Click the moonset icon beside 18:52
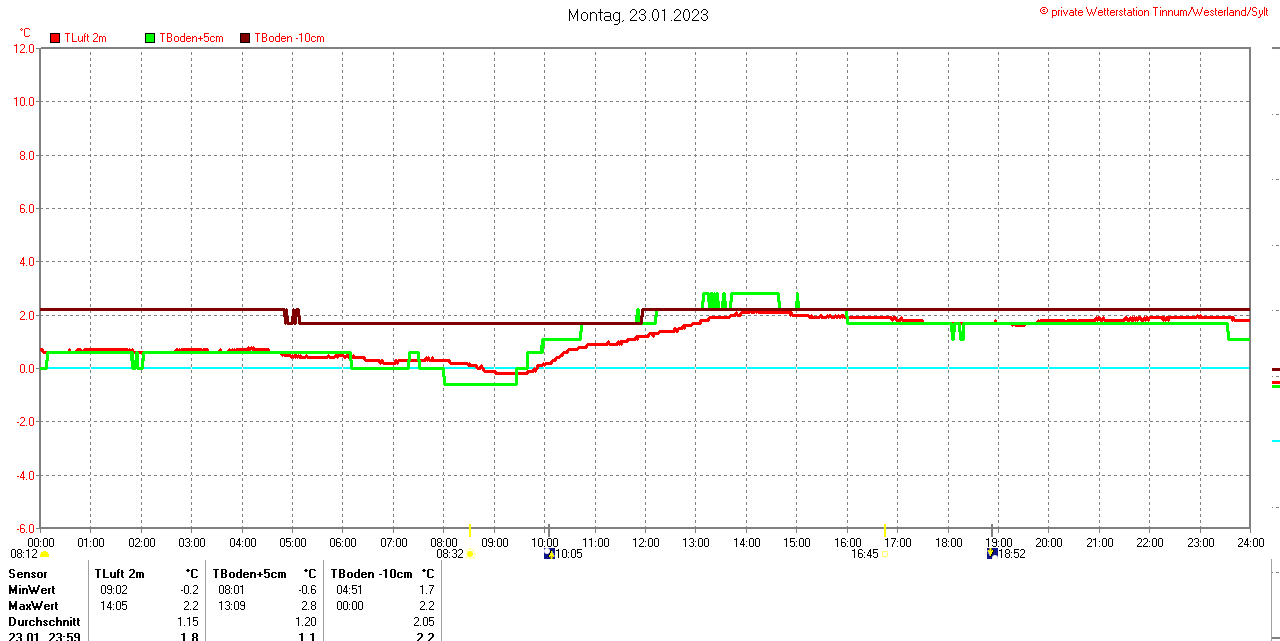Image resolution: width=1280 pixels, height=641 pixels. coord(991,553)
